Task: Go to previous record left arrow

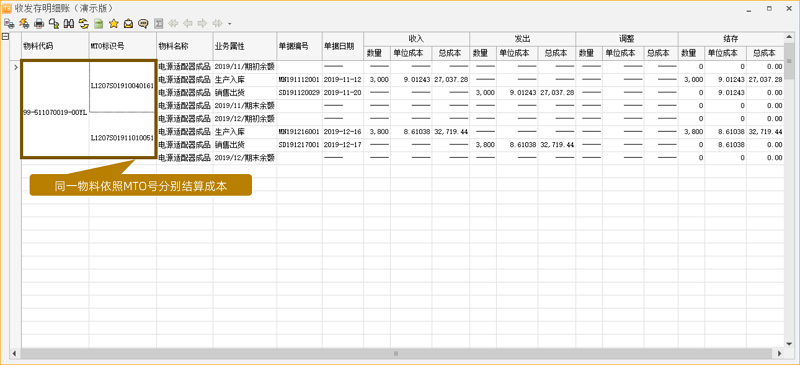Action: tap(188, 23)
